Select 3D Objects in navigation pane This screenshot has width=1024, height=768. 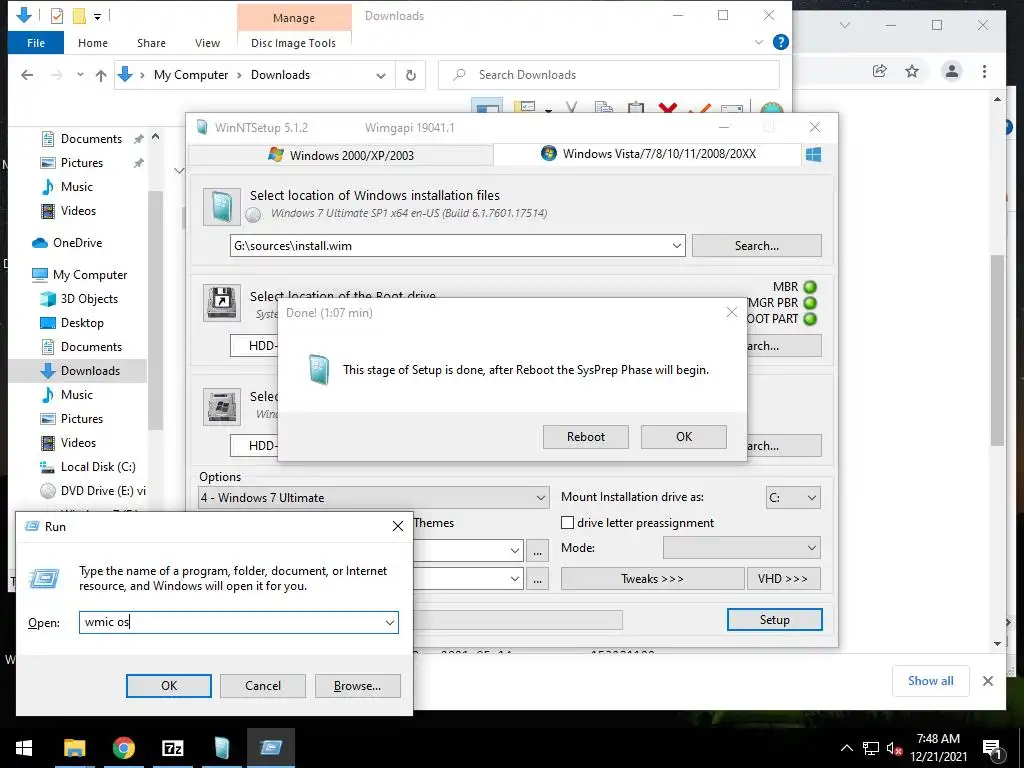89,299
